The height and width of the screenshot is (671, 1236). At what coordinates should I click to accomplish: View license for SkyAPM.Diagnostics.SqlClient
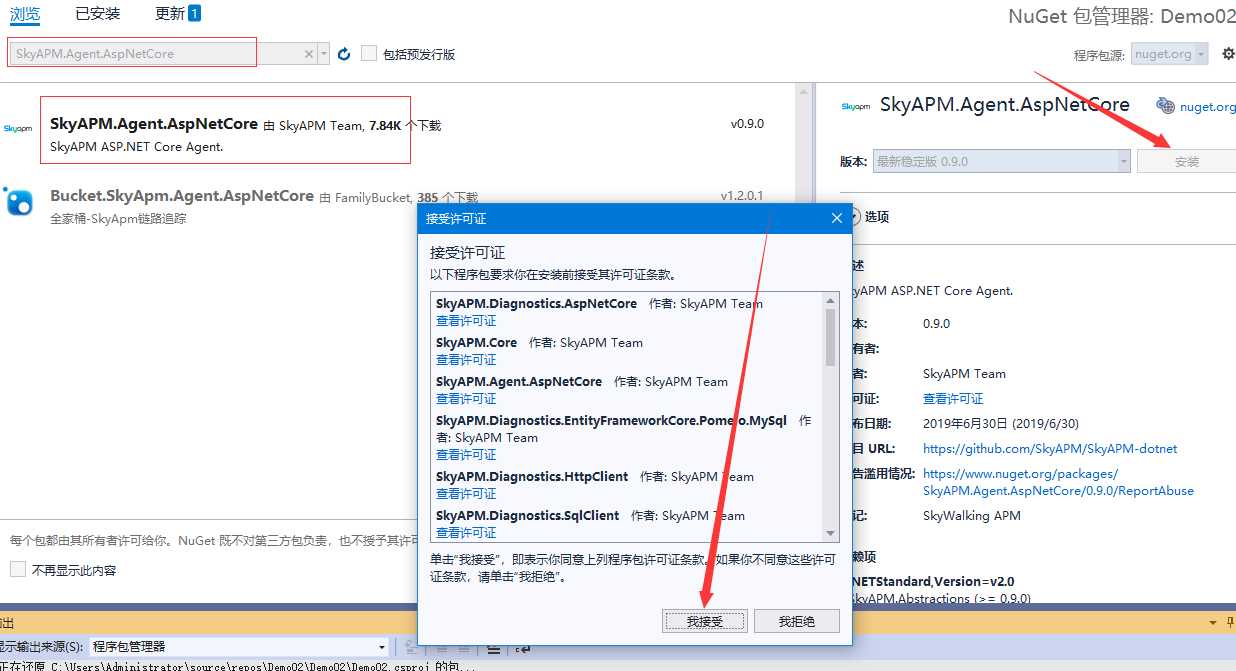(x=466, y=533)
